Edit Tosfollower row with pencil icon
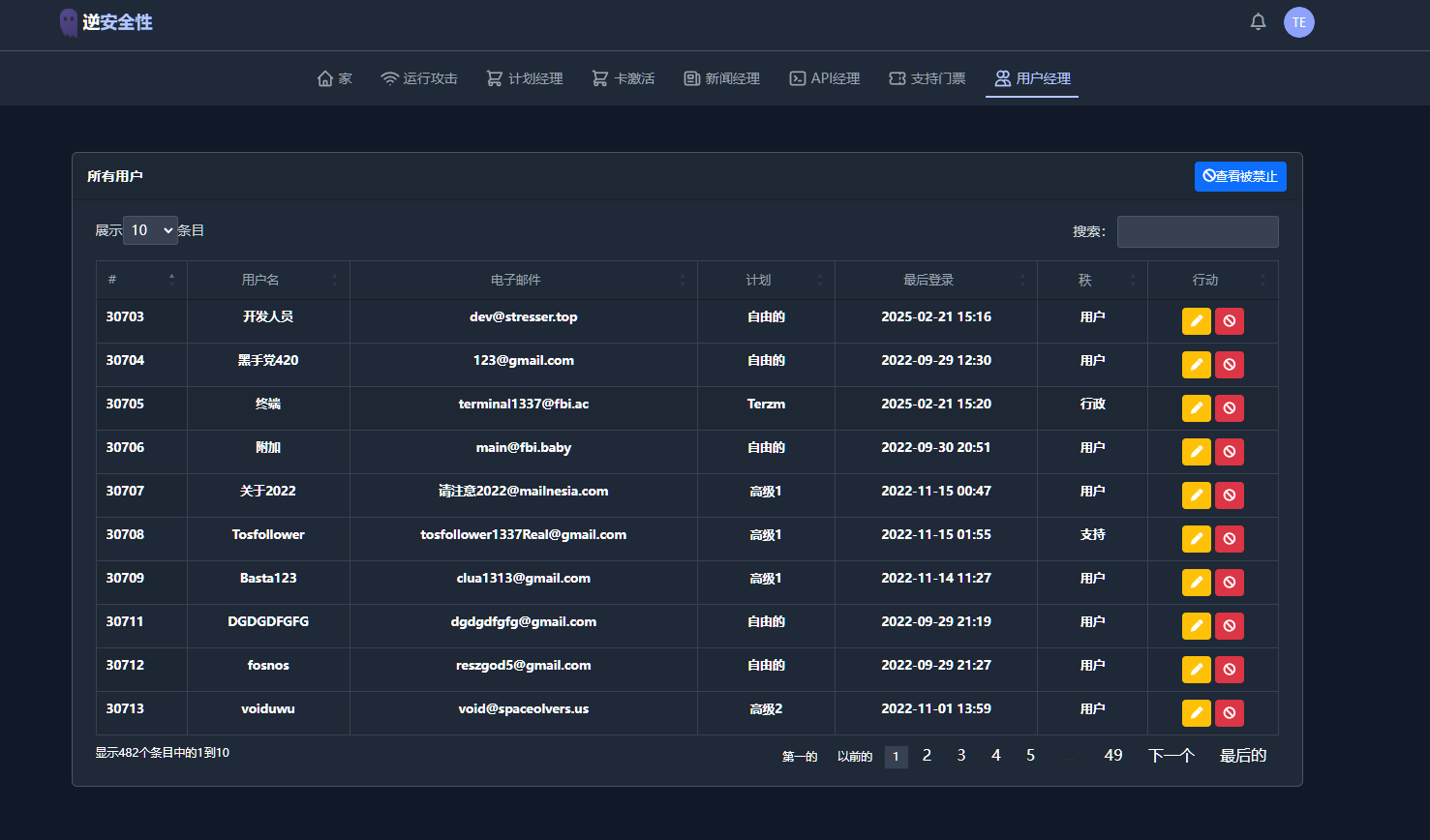 pyautogui.click(x=1197, y=539)
